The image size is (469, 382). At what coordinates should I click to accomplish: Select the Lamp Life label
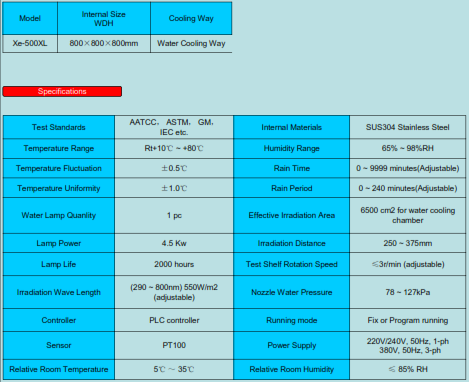(59, 264)
